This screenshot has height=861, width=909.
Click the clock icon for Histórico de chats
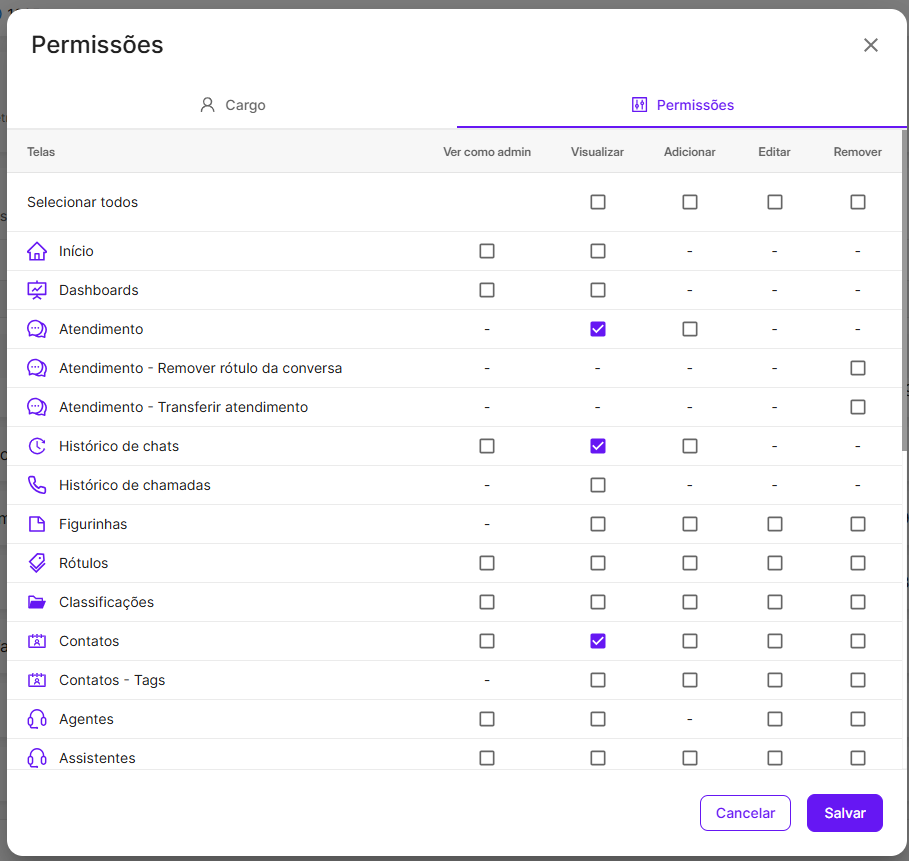coord(37,446)
